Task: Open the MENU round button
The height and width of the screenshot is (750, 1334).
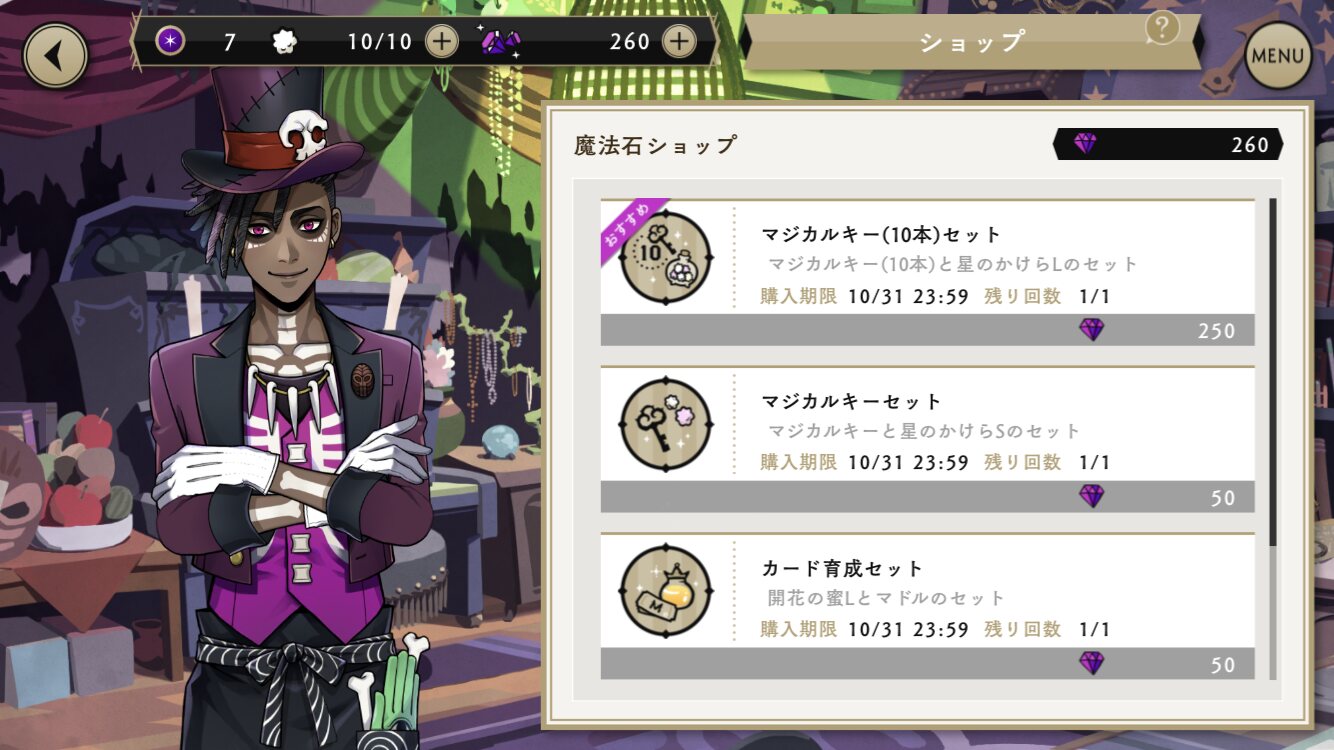Action: point(1277,55)
